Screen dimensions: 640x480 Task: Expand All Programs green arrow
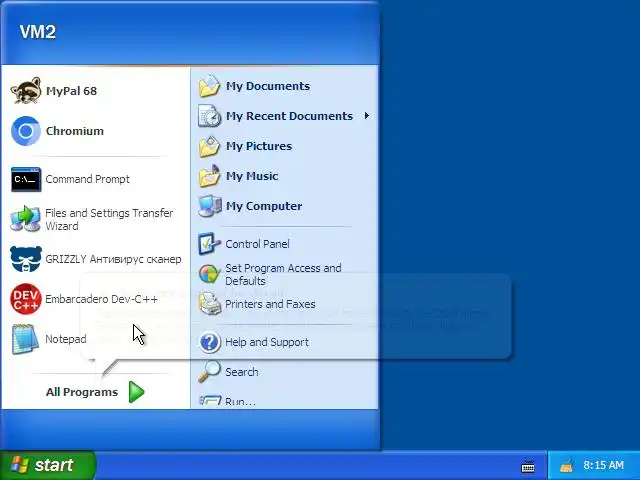136,392
